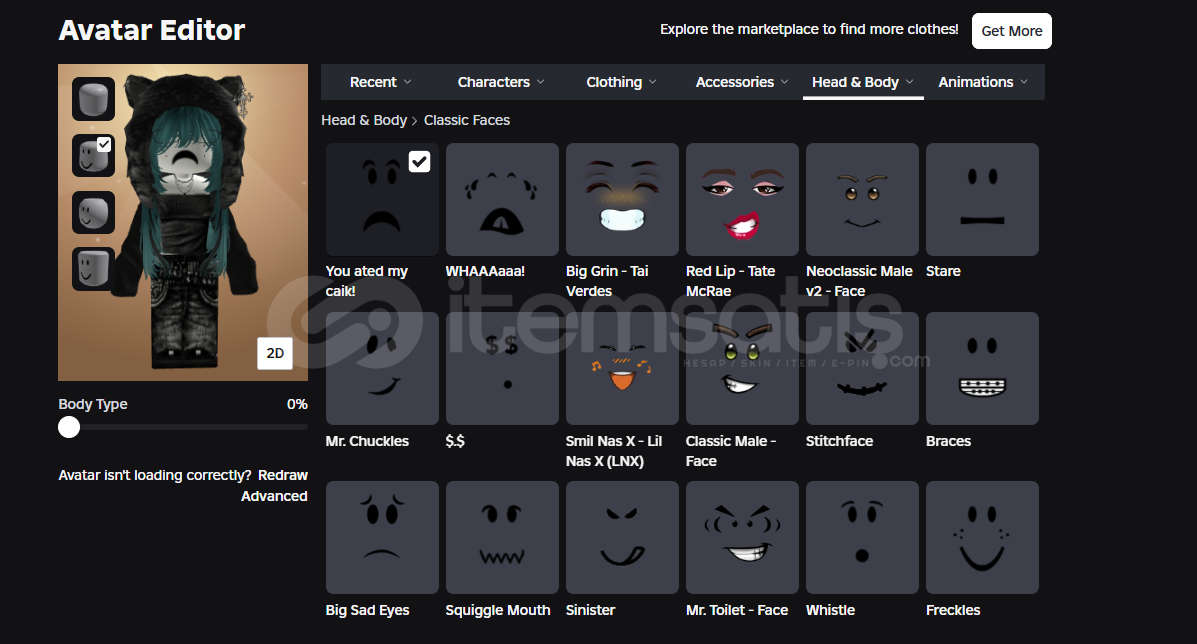This screenshot has width=1197, height=644.
Task: Click the 'Avatar isn't loading correctly?' text
Action: pos(155,475)
